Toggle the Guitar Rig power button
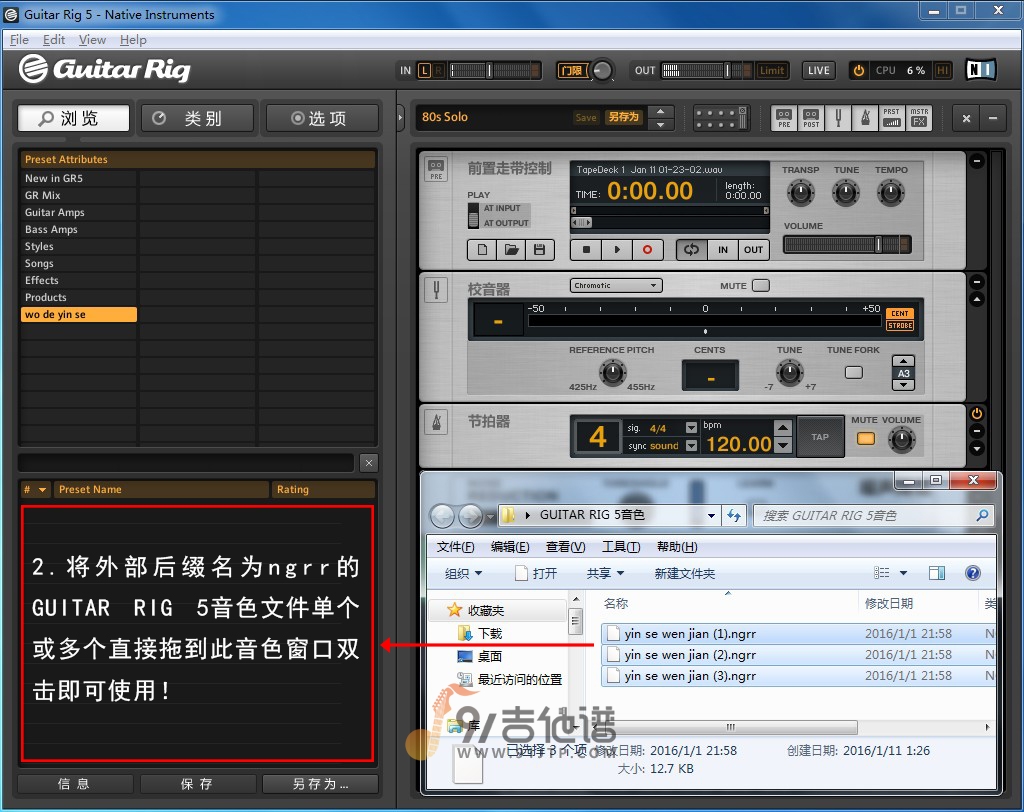This screenshot has width=1024, height=812. (859, 70)
